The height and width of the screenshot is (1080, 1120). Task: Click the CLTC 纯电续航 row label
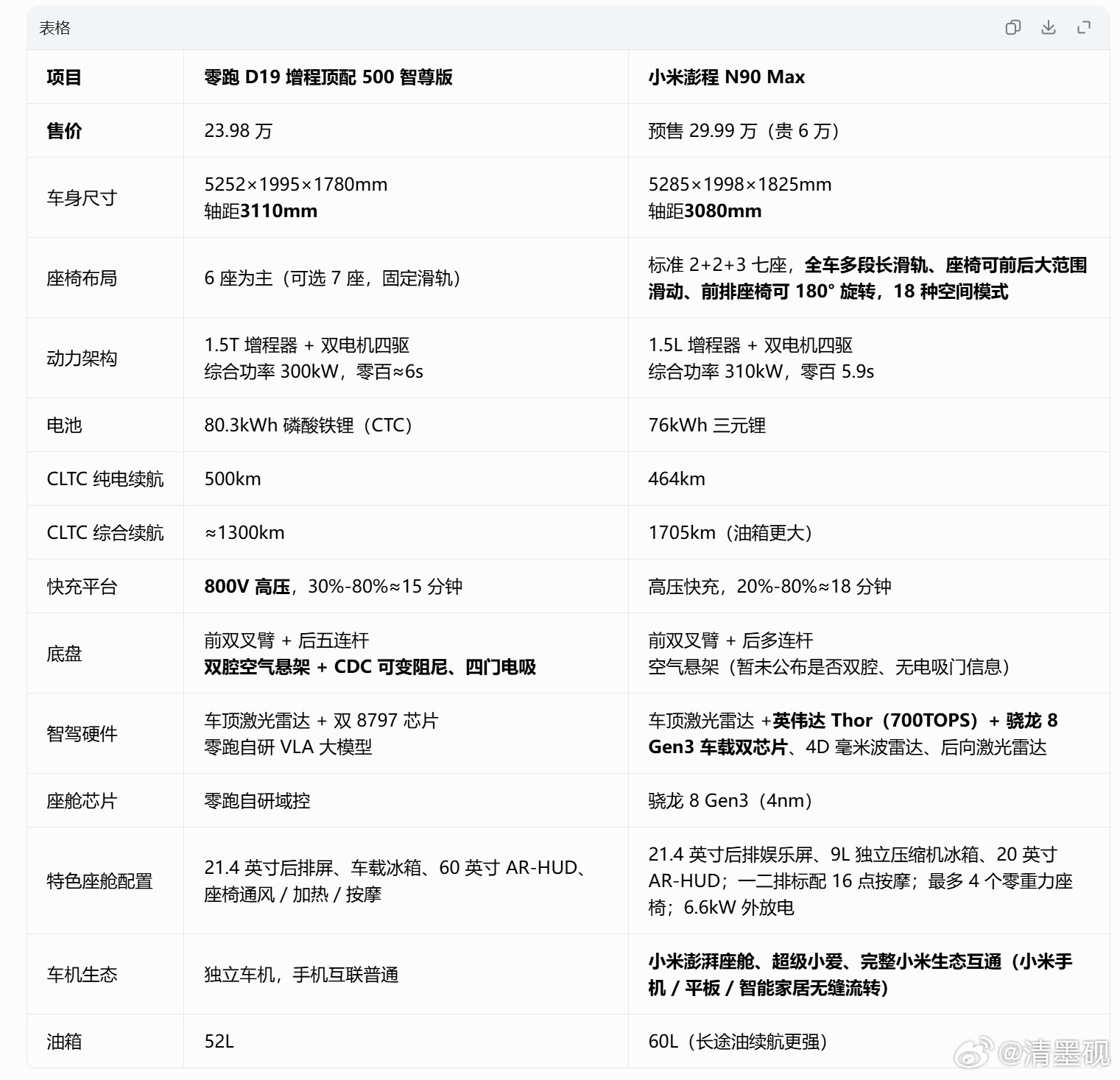(x=105, y=479)
